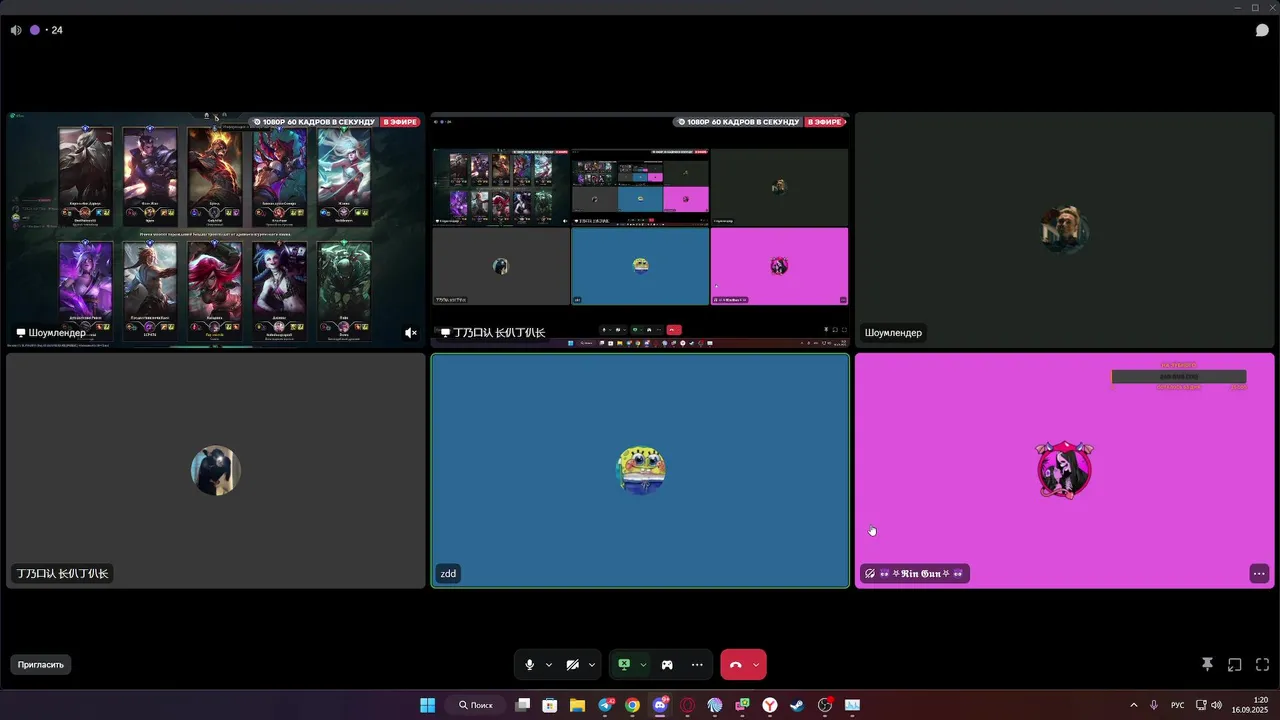
Task: Switch to Telegram on the taskbar
Action: pyautogui.click(x=605, y=705)
